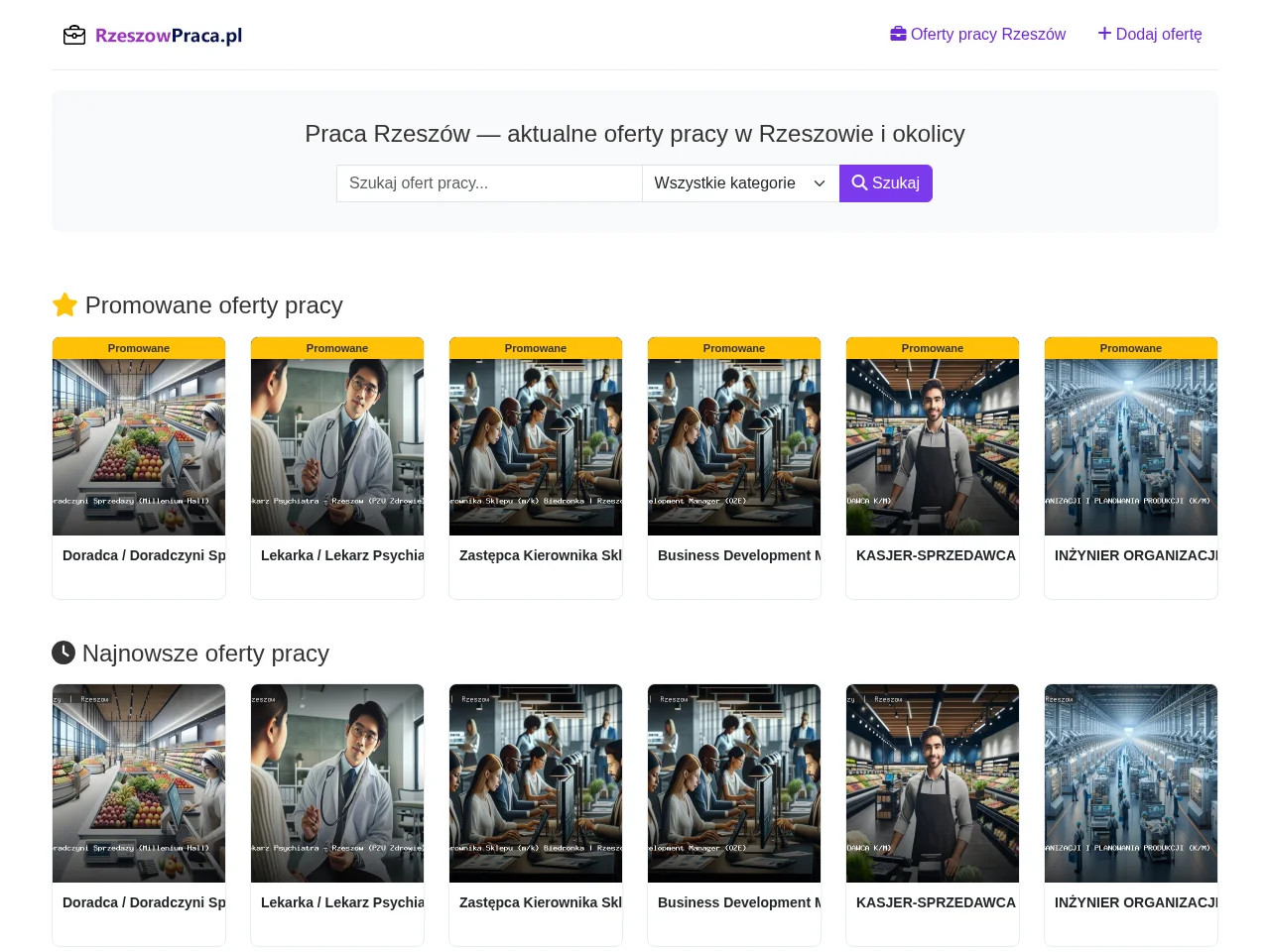Click the star icon beside Promowane oferty pracy
Image resolution: width=1270 pixels, height=952 pixels.
click(64, 304)
